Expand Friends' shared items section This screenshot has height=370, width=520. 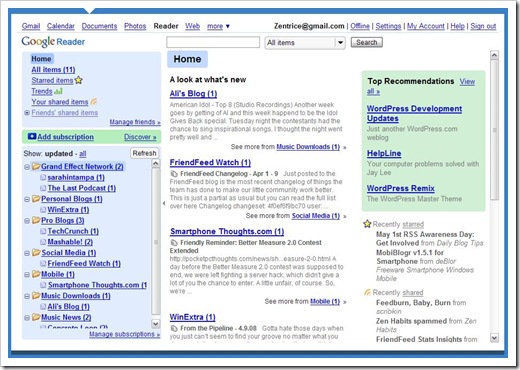(27, 113)
